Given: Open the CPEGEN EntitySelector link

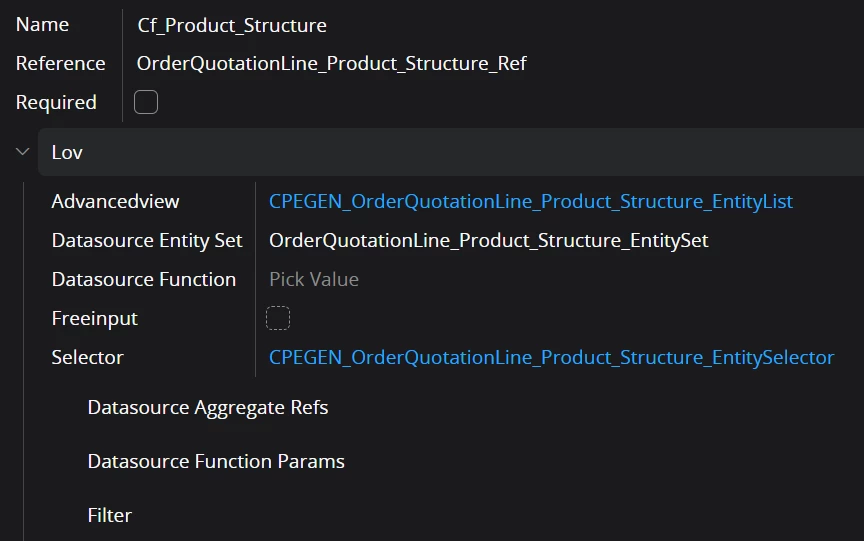Looking at the screenshot, I should [551, 357].
